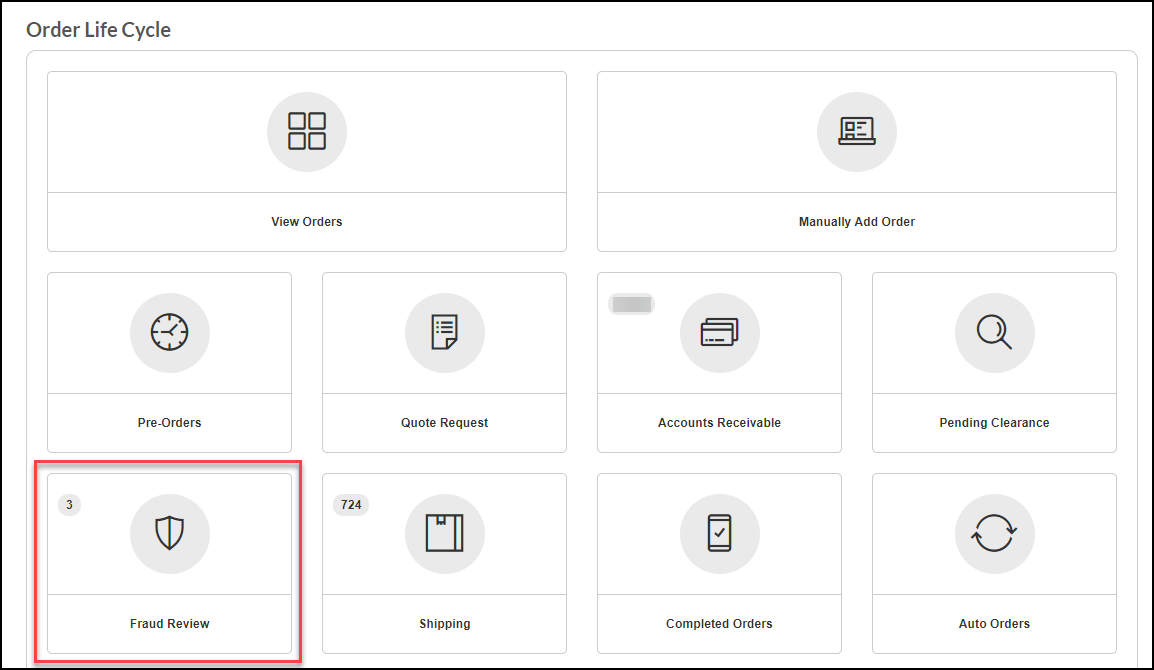Select the Pre-Orders label
This screenshot has height=670, width=1154.
pos(169,423)
